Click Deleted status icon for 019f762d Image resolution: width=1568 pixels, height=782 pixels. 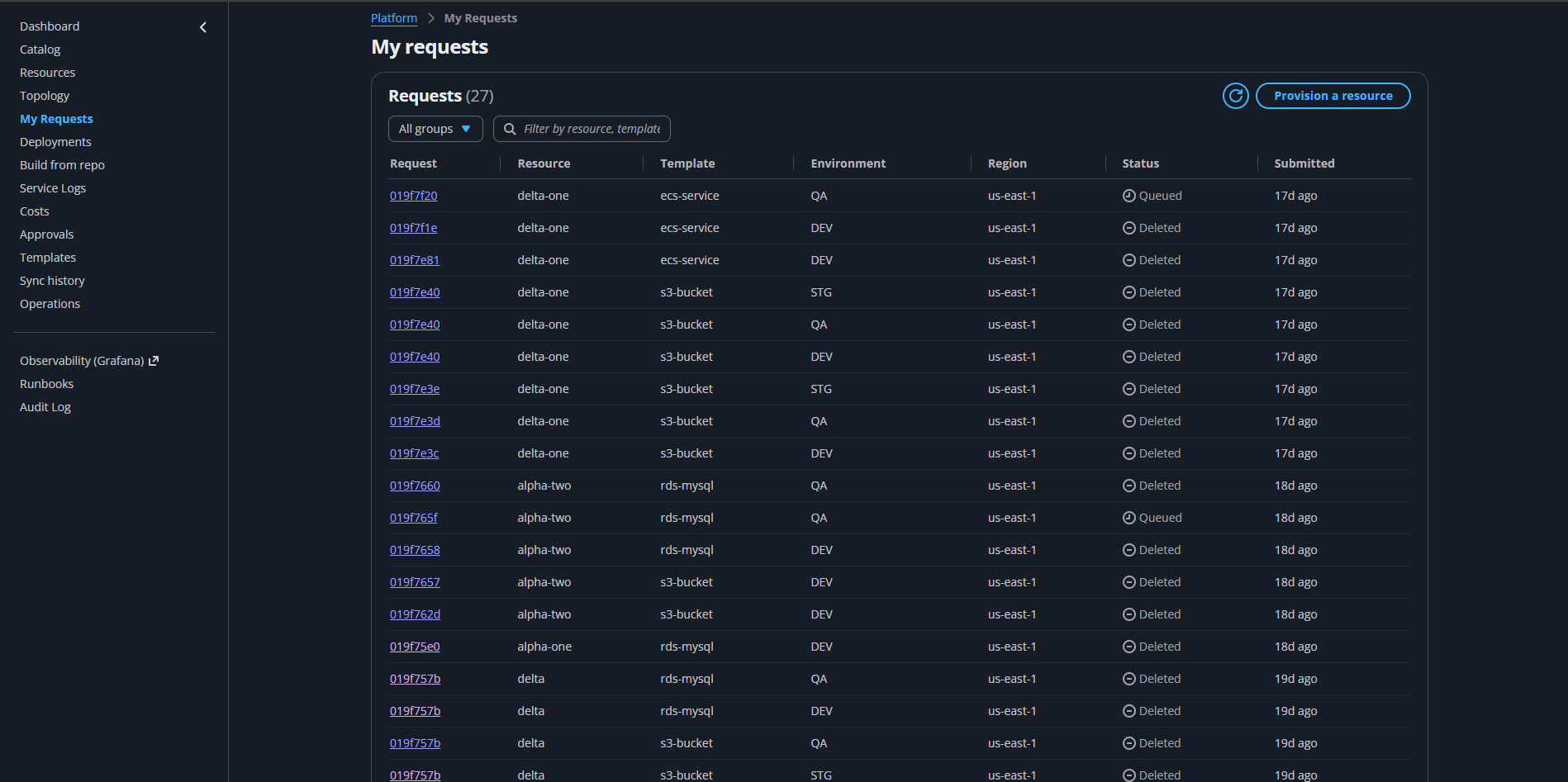[x=1128, y=614]
